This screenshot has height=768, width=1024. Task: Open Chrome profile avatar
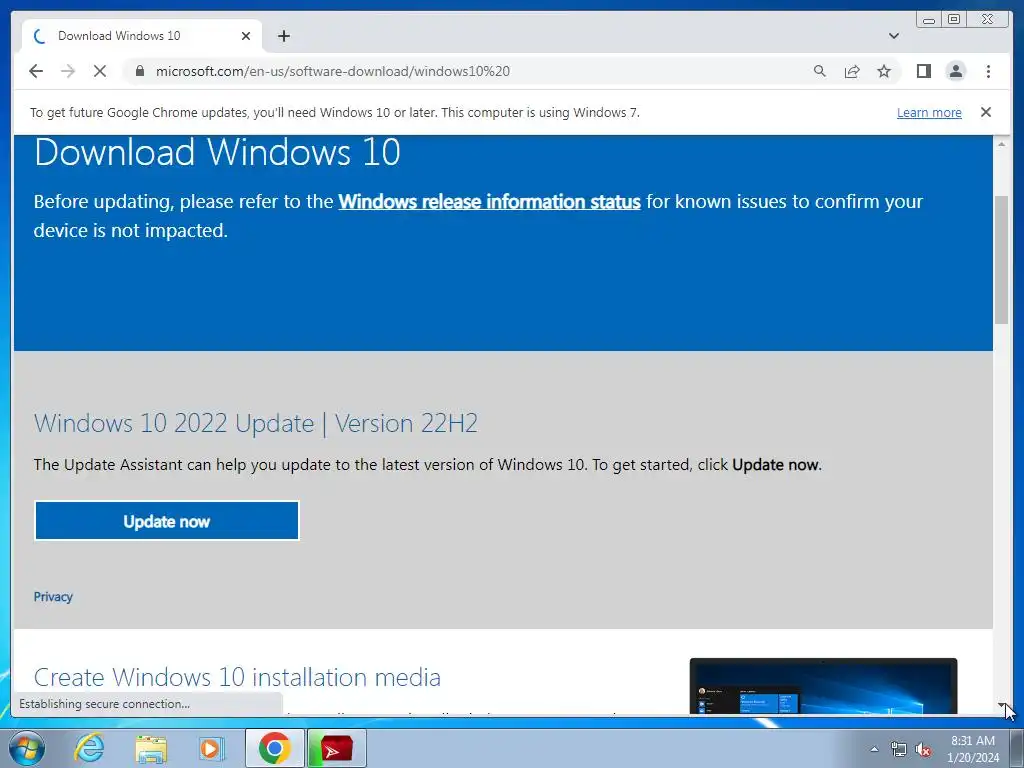[x=955, y=71]
